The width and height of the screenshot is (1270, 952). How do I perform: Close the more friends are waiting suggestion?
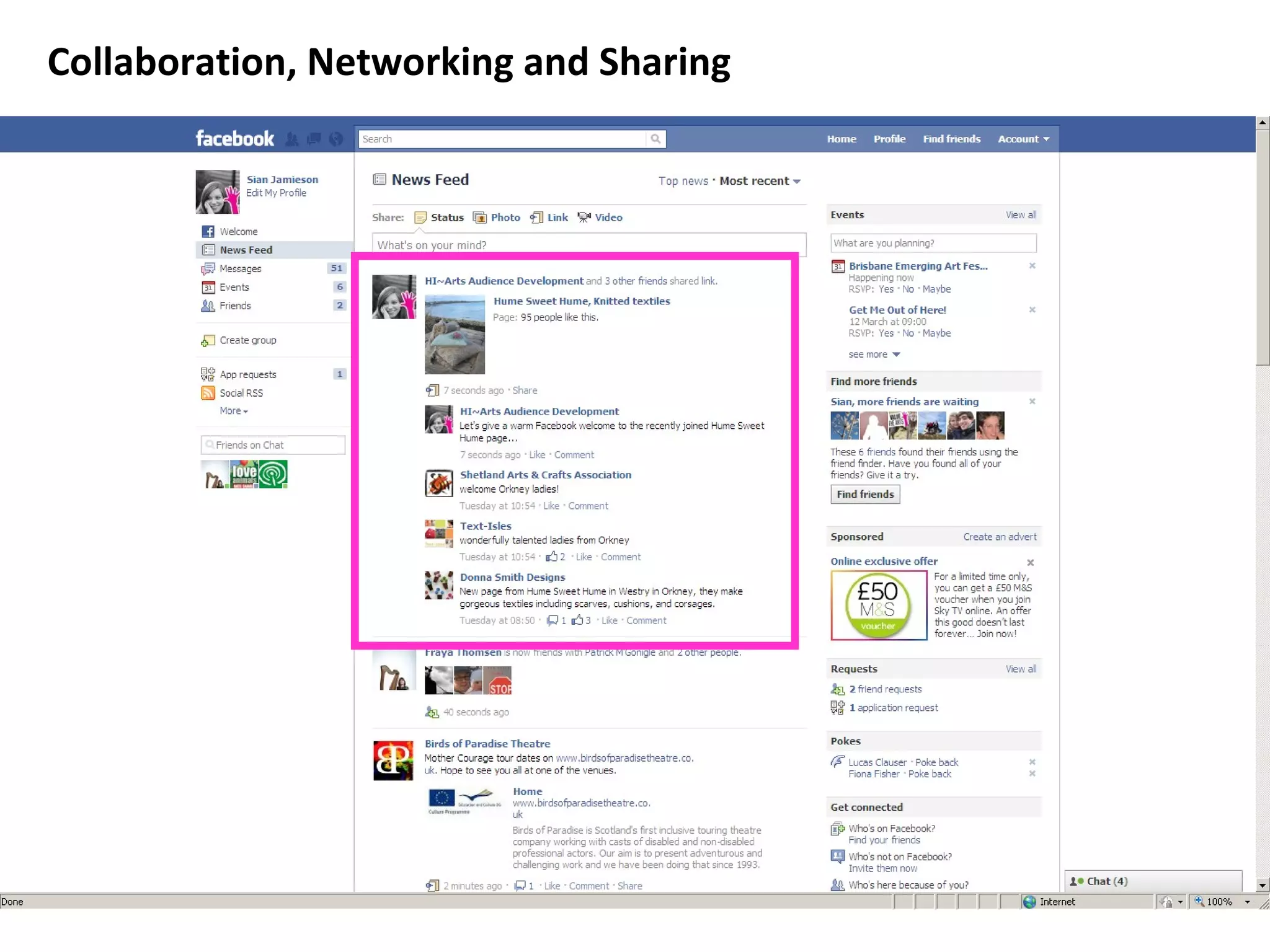pyautogui.click(x=1032, y=402)
